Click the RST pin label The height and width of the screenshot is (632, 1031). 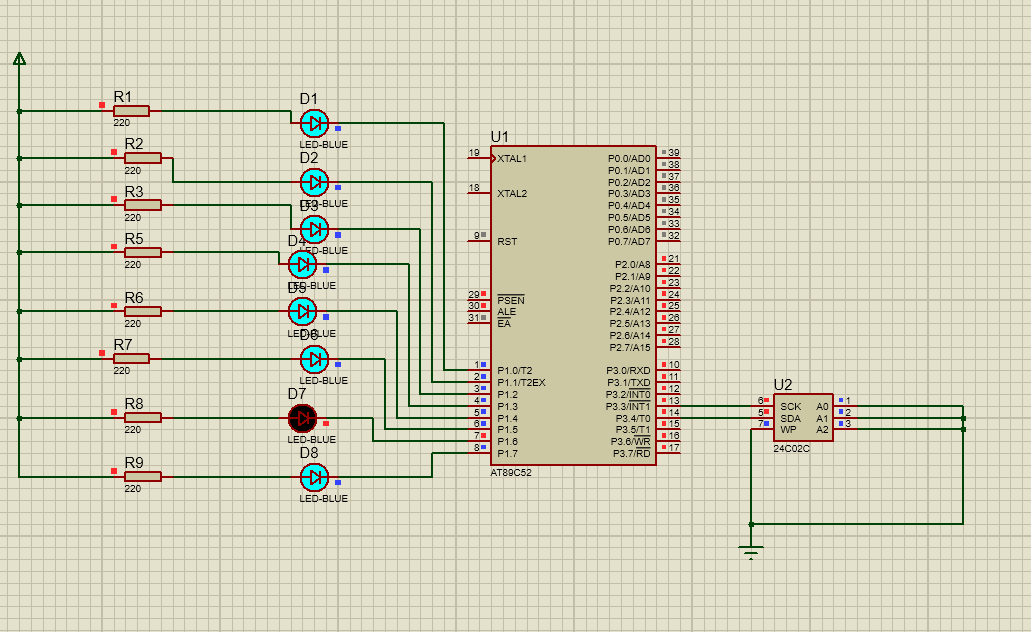[507, 241]
